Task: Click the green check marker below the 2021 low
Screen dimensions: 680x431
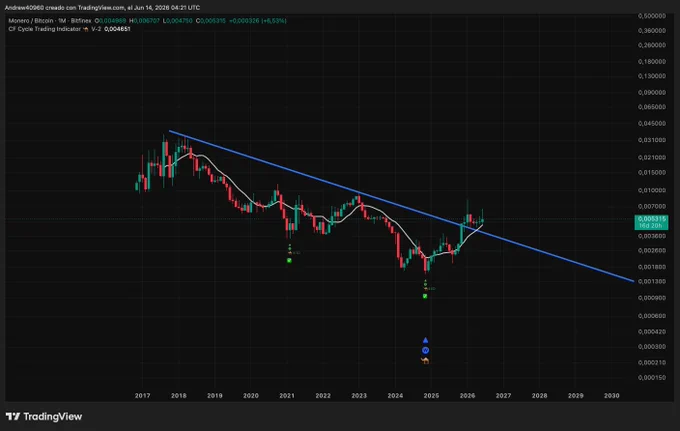Action: click(x=289, y=261)
